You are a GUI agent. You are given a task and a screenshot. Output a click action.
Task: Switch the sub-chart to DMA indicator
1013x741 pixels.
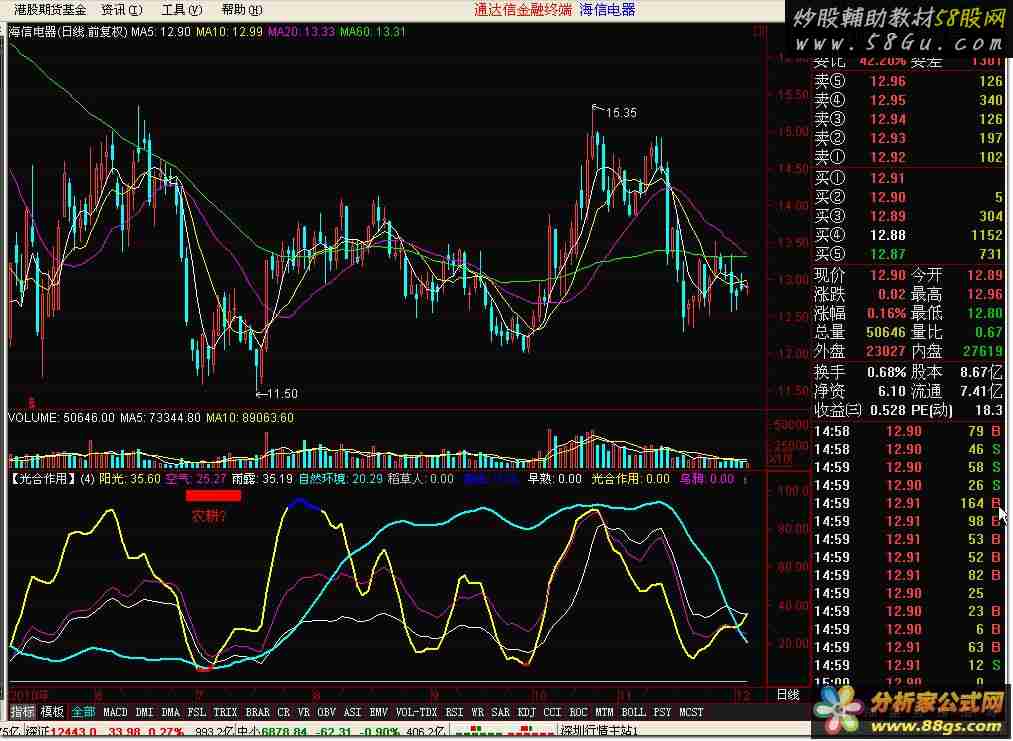click(171, 712)
